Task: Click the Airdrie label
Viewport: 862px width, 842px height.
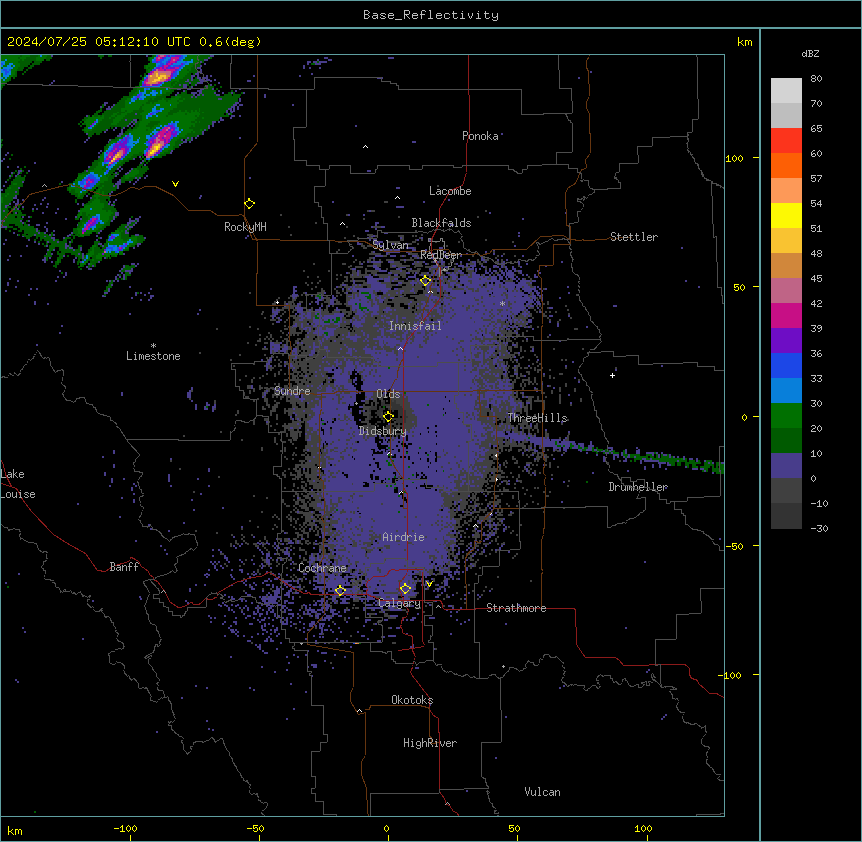Action: (x=404, y=538)
